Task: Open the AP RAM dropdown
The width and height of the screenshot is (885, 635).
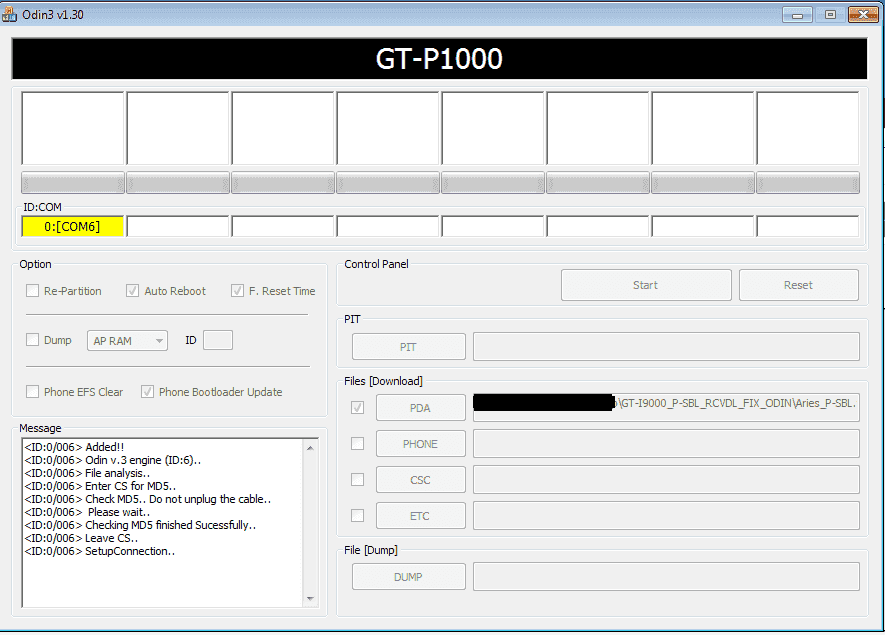Action: pyautogui.click(x=127, y=340)
